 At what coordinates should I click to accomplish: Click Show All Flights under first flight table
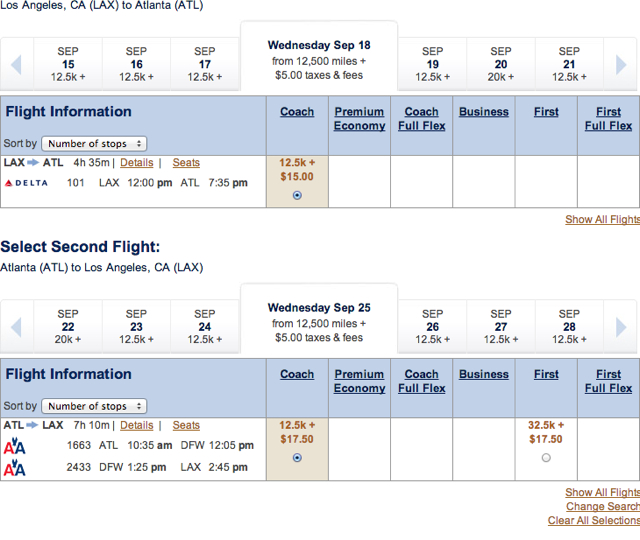click(602, 219)
